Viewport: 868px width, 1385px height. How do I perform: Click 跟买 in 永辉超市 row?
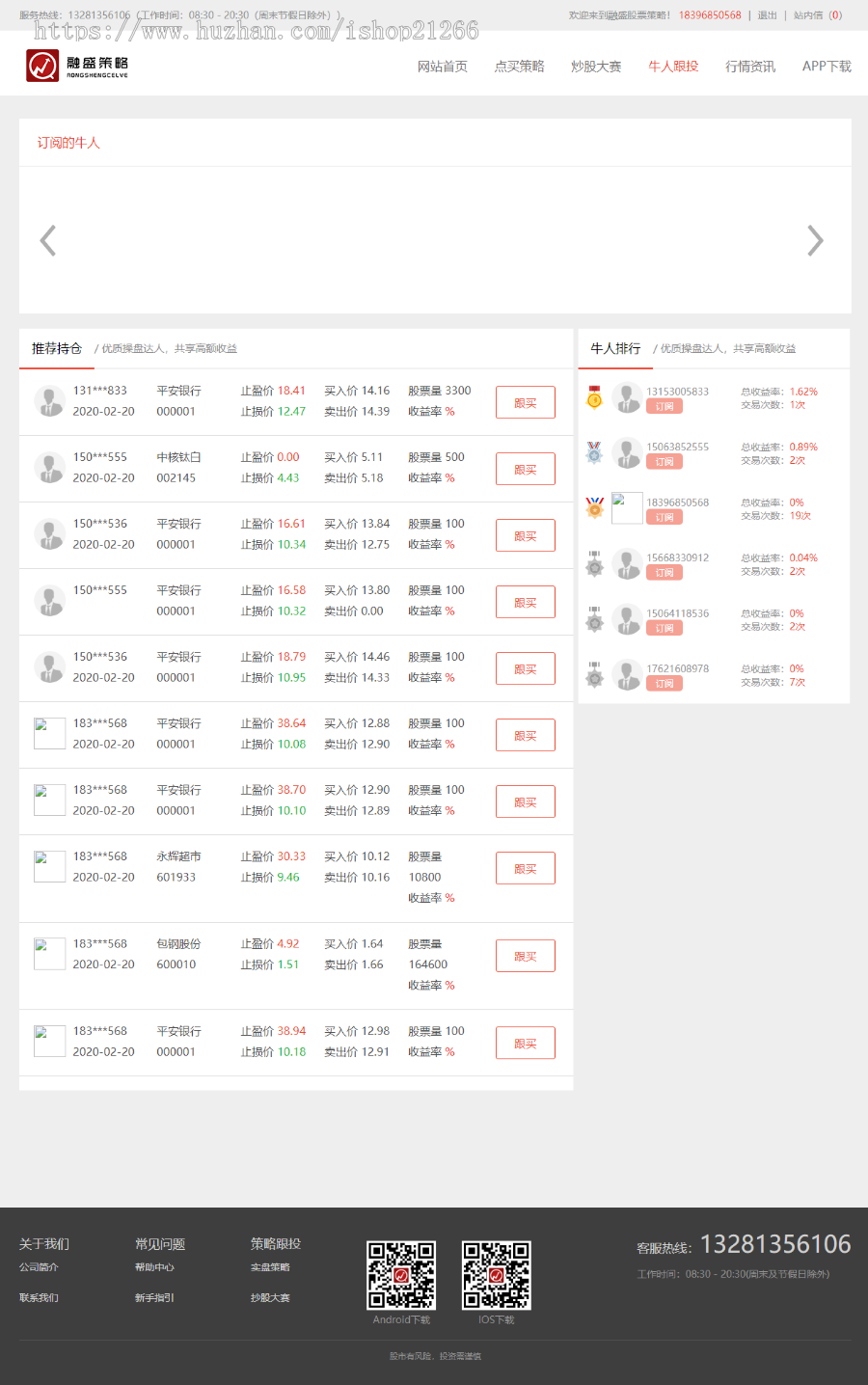click(526, 868)
